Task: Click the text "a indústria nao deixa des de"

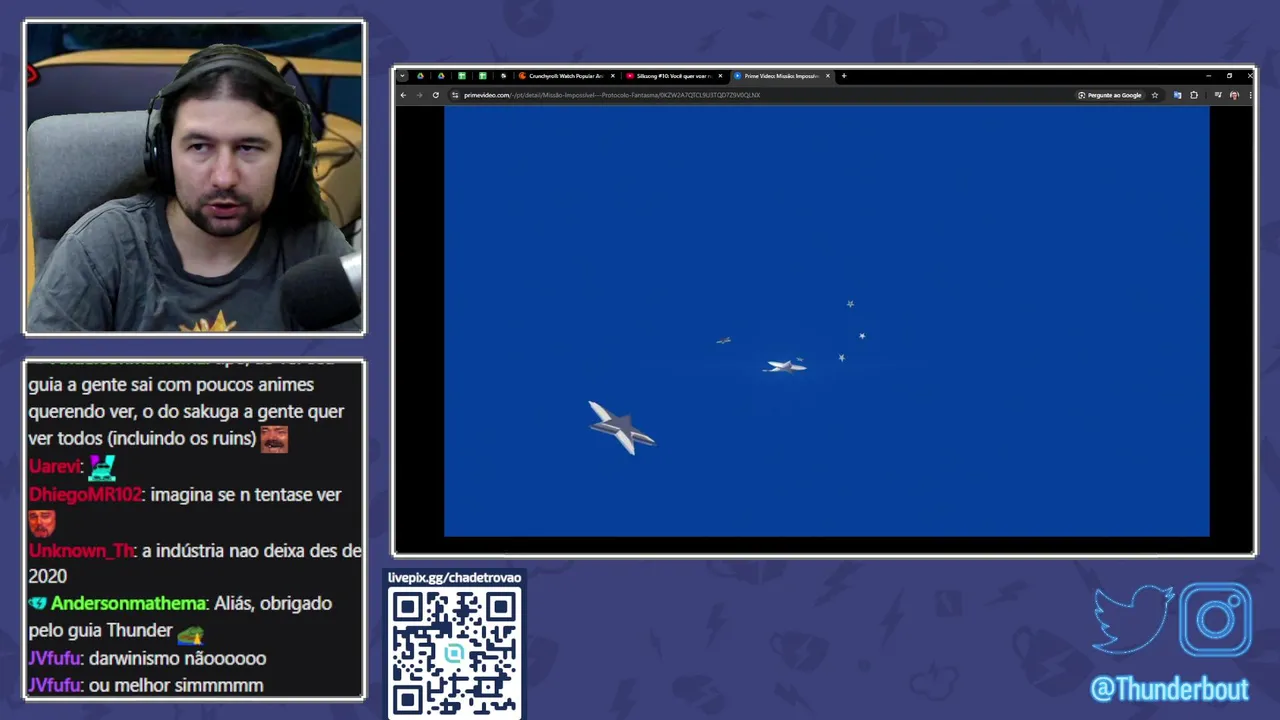Action: 252,551
